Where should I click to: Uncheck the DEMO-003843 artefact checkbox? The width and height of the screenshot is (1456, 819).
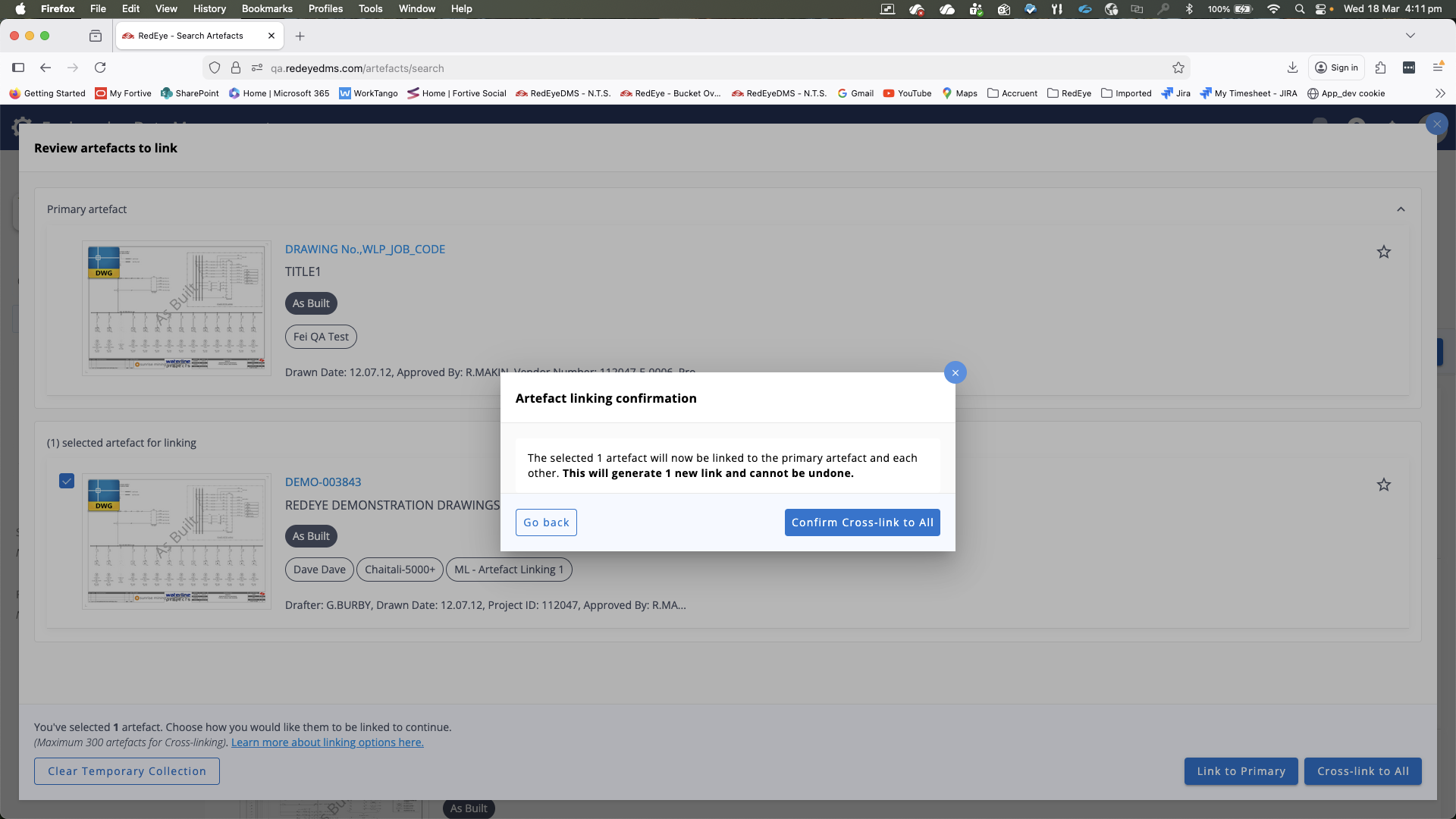point(67,481)
